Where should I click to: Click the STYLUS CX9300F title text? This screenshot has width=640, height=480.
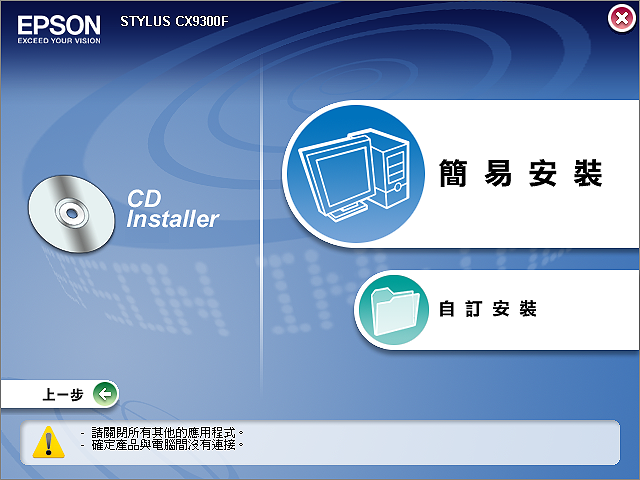point(174,21)
